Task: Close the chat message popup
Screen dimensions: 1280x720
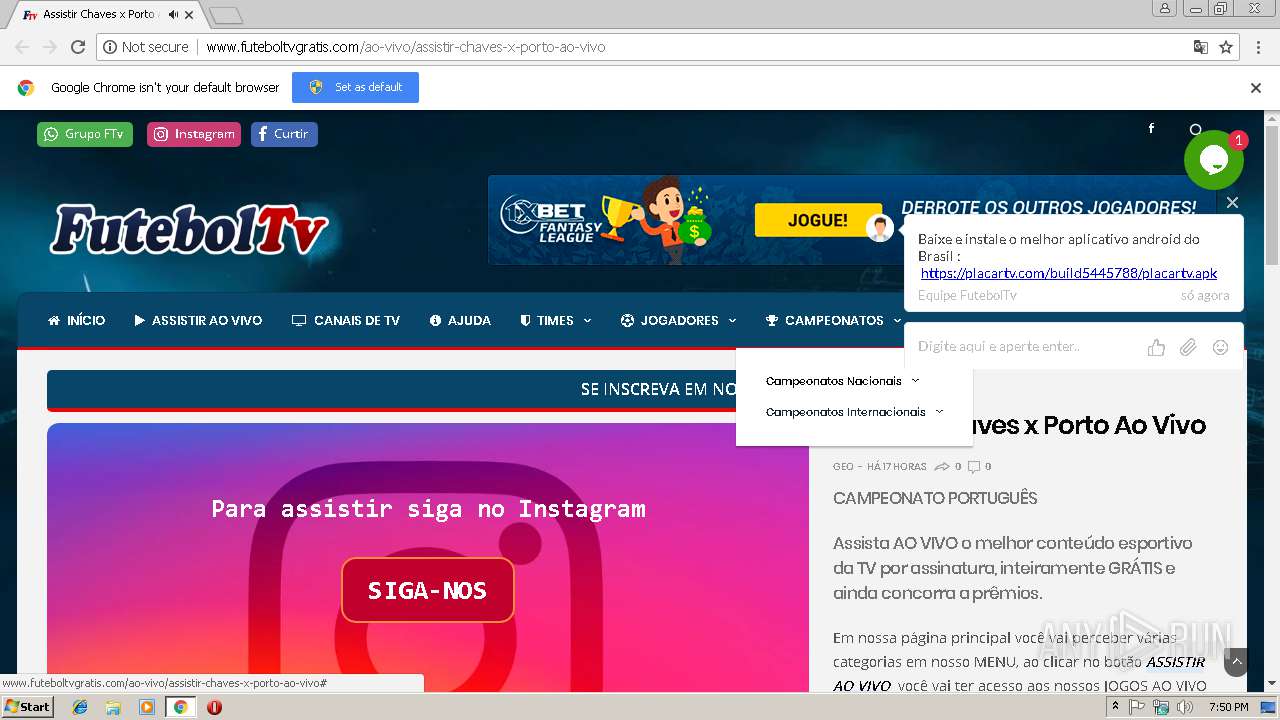Action: click(x=1232, y=202)
